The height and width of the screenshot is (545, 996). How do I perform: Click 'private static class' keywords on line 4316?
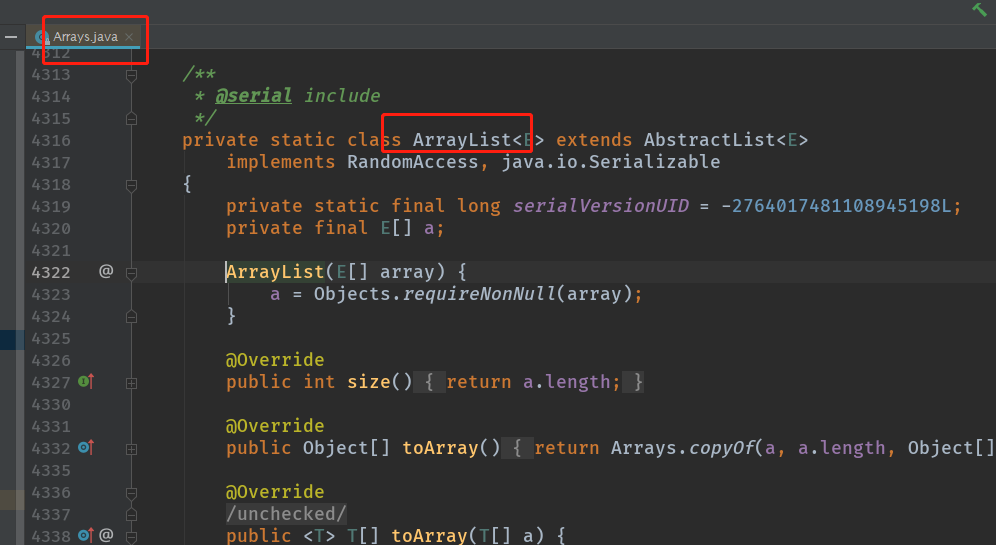tap(292, 140)
